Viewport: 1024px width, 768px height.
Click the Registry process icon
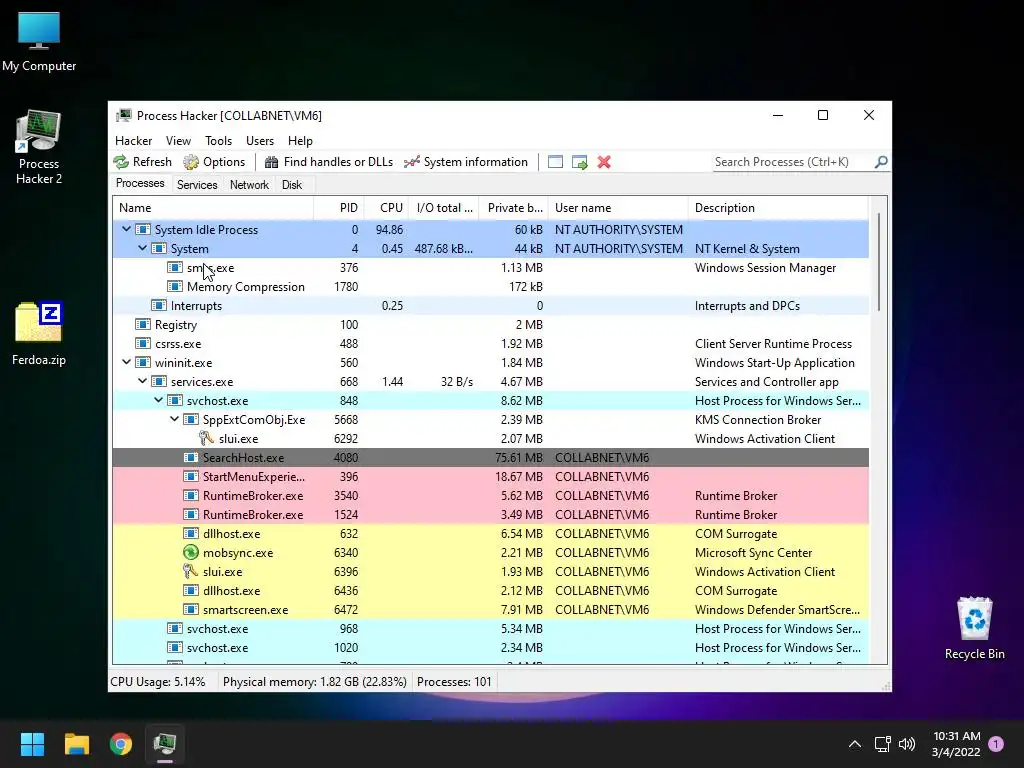pyautogui.click(x=142, y=324)
